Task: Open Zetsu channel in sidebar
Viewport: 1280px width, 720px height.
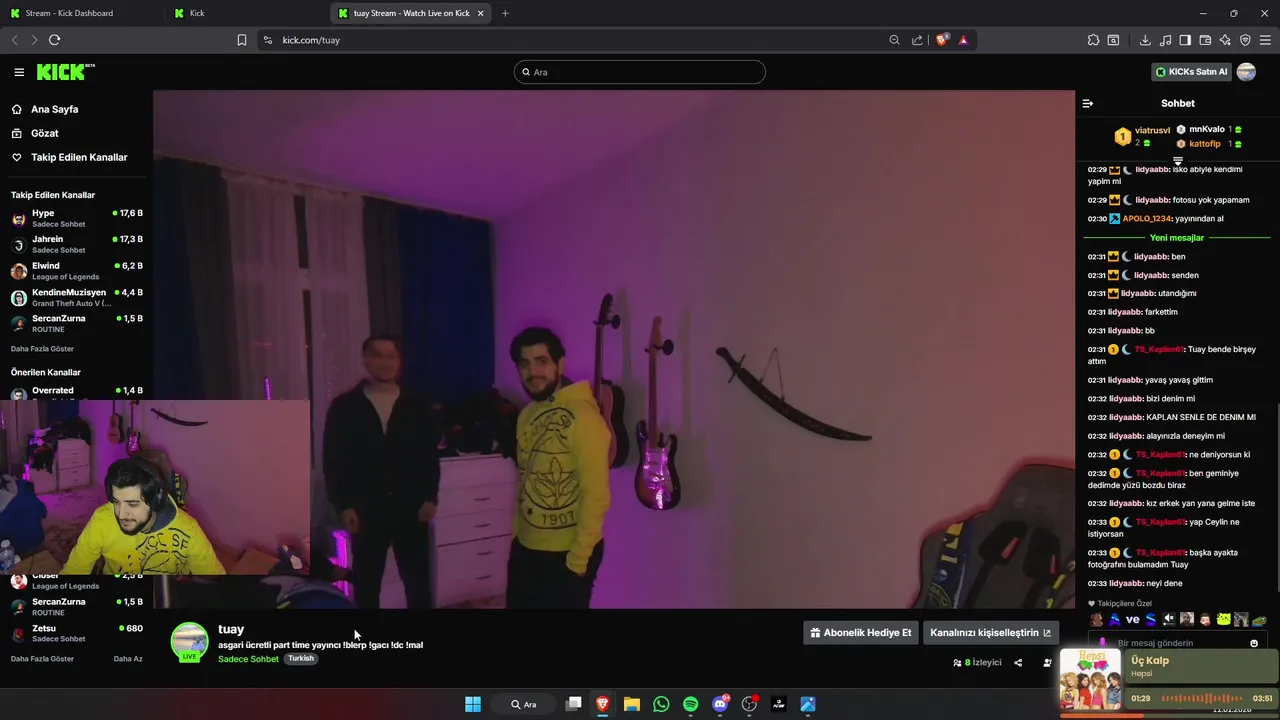Action: [77, 633]
